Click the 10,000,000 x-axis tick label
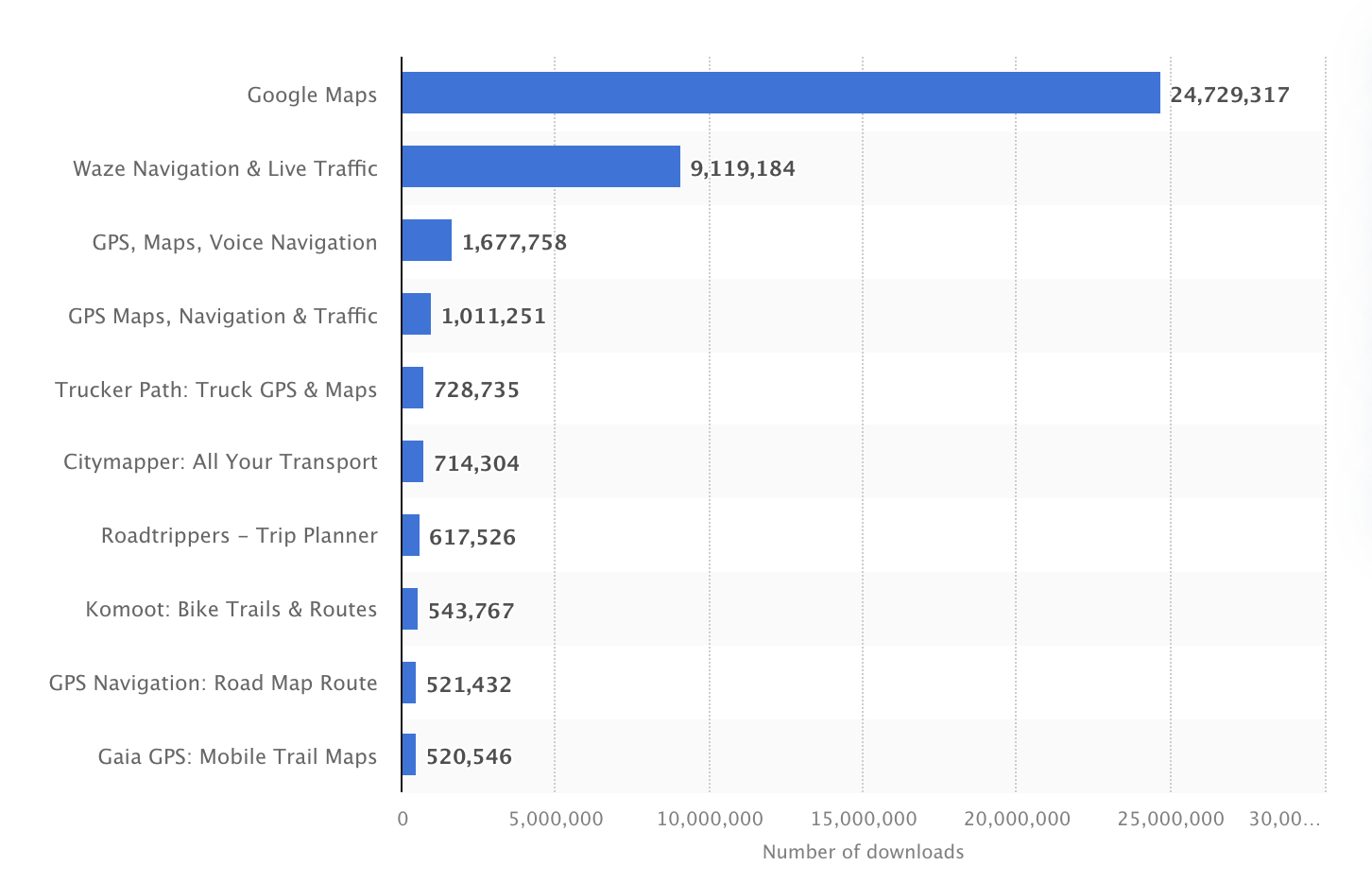The height and width of the screenshot is (883, 1372). click(710, 819)
